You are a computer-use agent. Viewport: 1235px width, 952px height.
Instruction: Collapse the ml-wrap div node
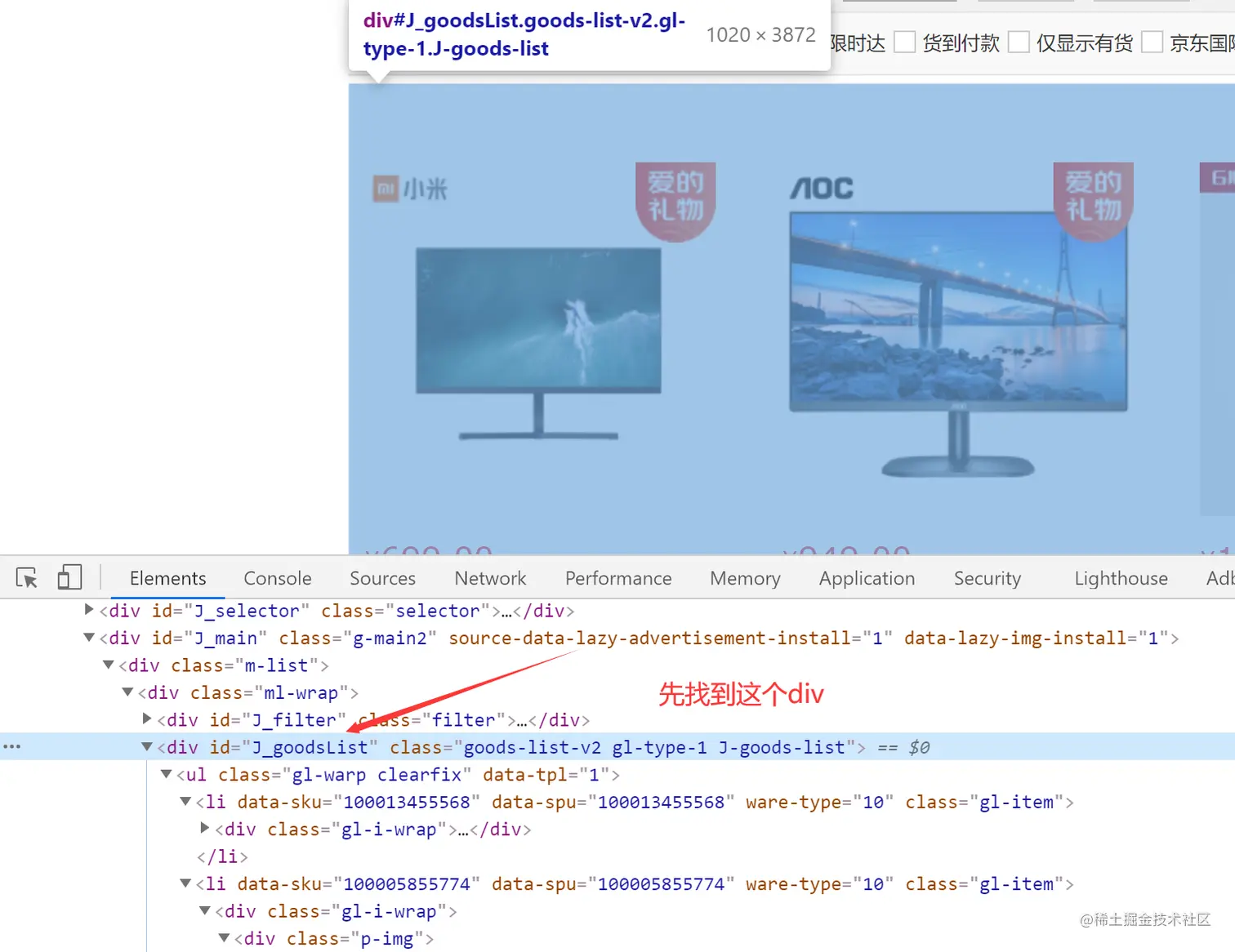tap(127, 692)
